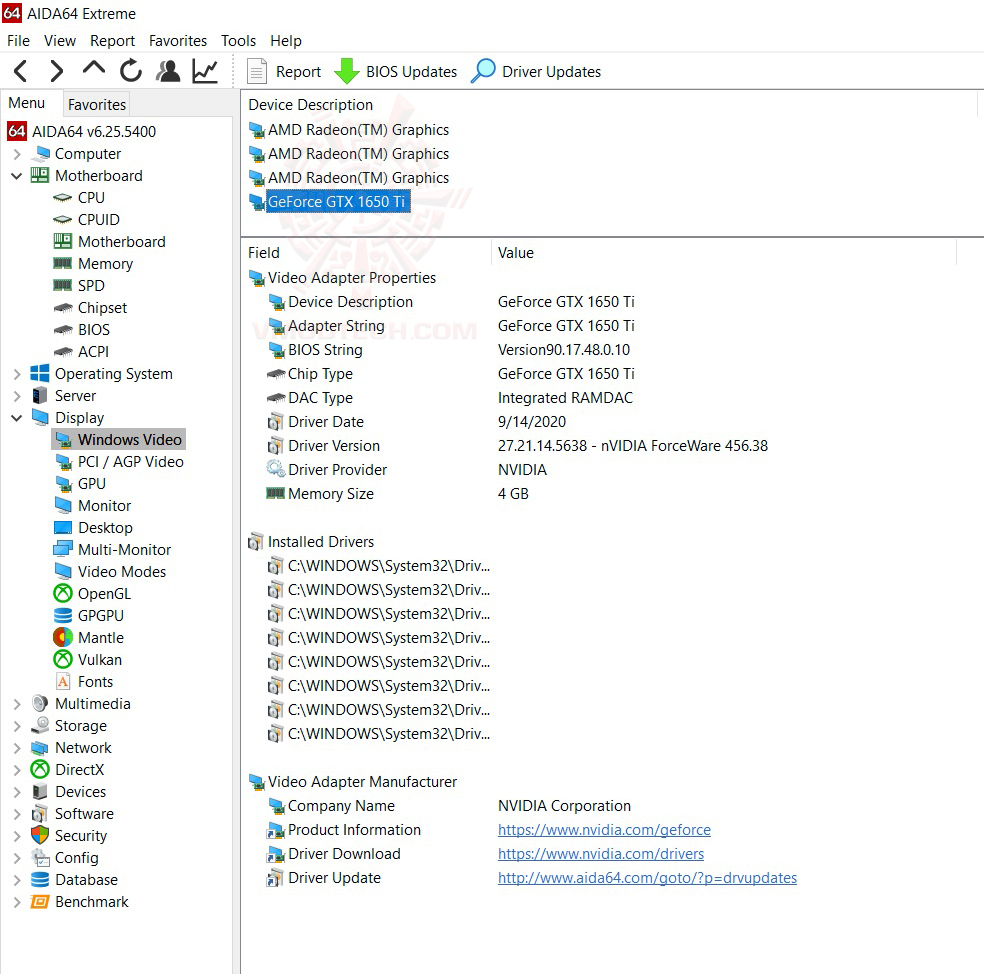Select the AIDA64 v6.25.5400 root node

coord(82,132)
